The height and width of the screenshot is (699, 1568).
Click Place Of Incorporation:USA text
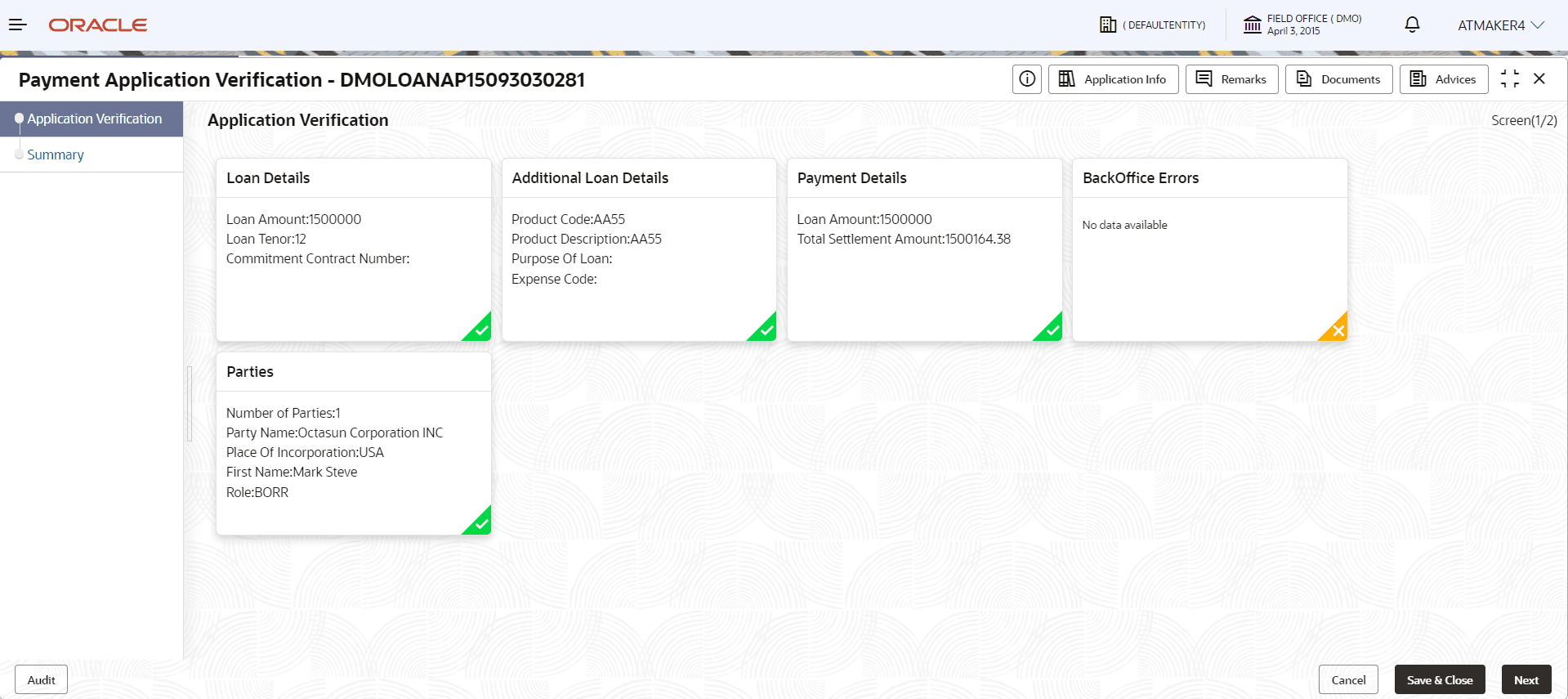(305, 453)
